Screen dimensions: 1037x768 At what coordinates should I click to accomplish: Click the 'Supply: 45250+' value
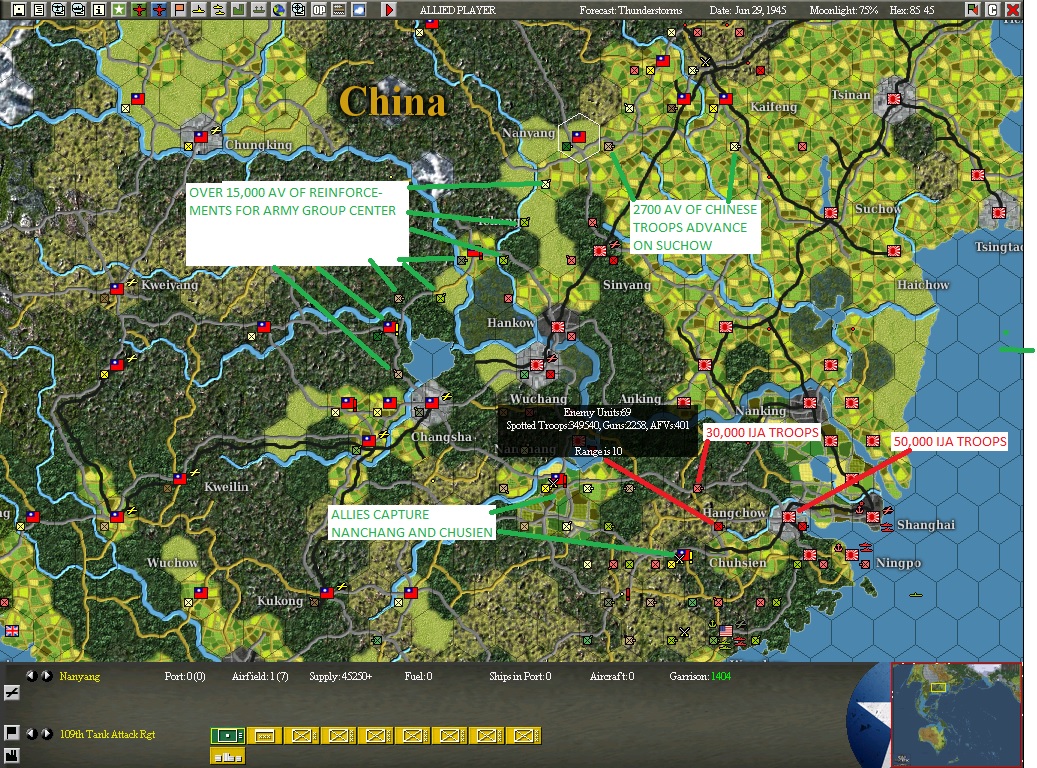[x=340, y=676]
